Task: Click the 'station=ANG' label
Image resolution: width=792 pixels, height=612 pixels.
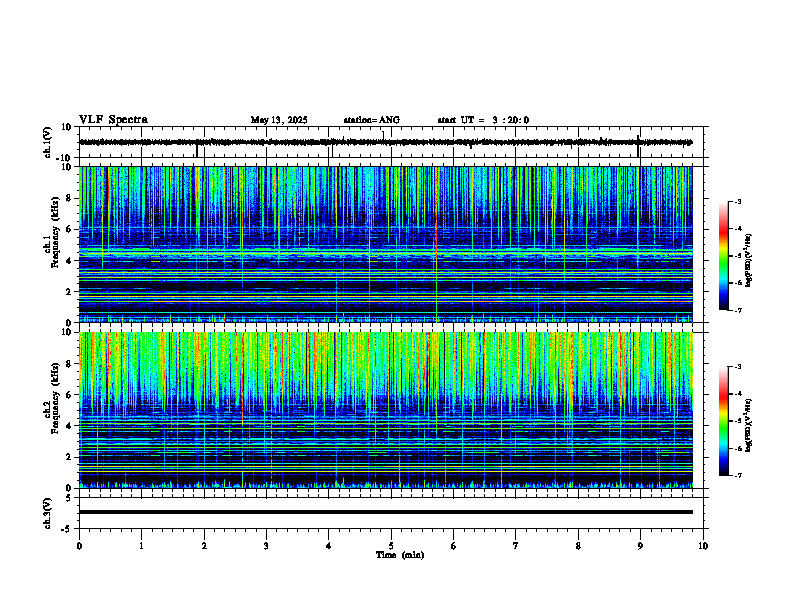Action: click(x=371, y=120)
